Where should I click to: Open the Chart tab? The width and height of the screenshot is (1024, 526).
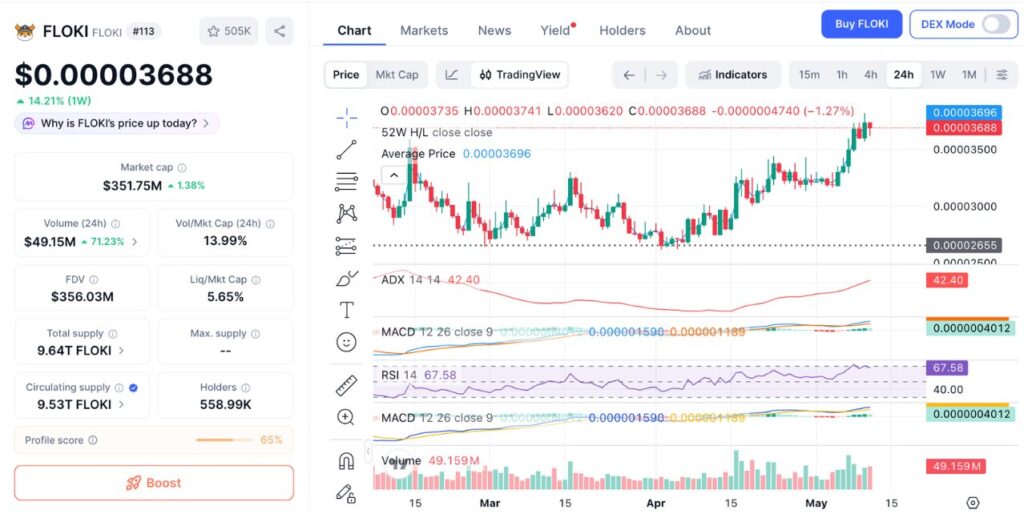click(x=354, y=31)
